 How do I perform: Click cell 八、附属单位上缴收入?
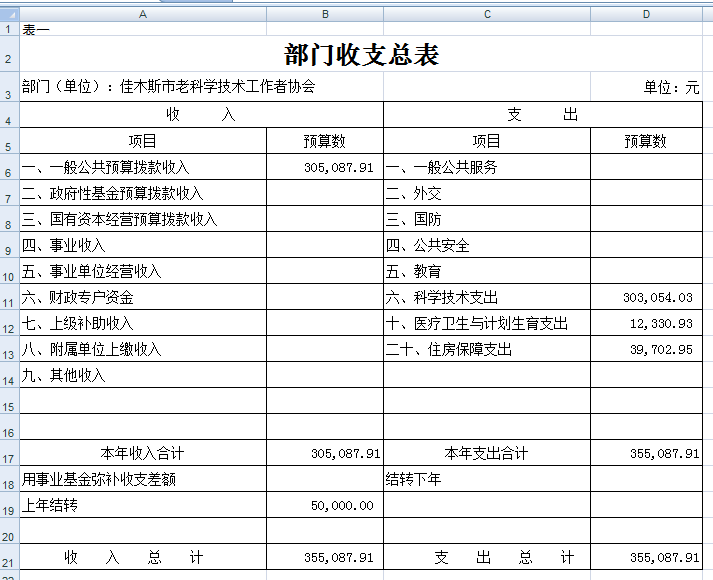(x=143, y=349)
